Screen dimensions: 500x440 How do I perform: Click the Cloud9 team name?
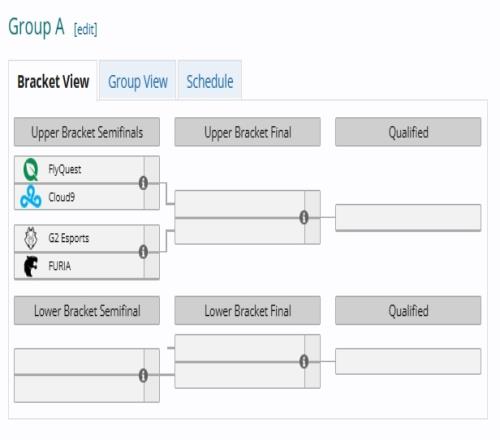62,197
